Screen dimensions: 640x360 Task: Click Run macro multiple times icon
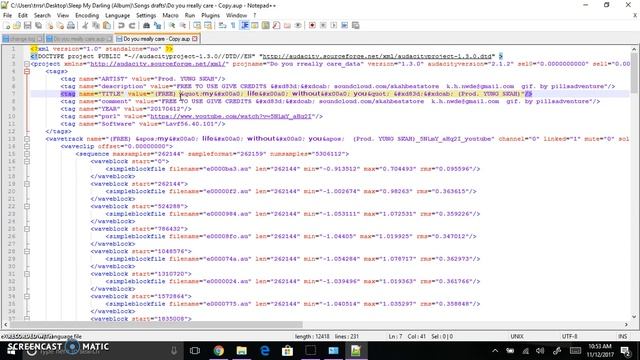[344, 26]
